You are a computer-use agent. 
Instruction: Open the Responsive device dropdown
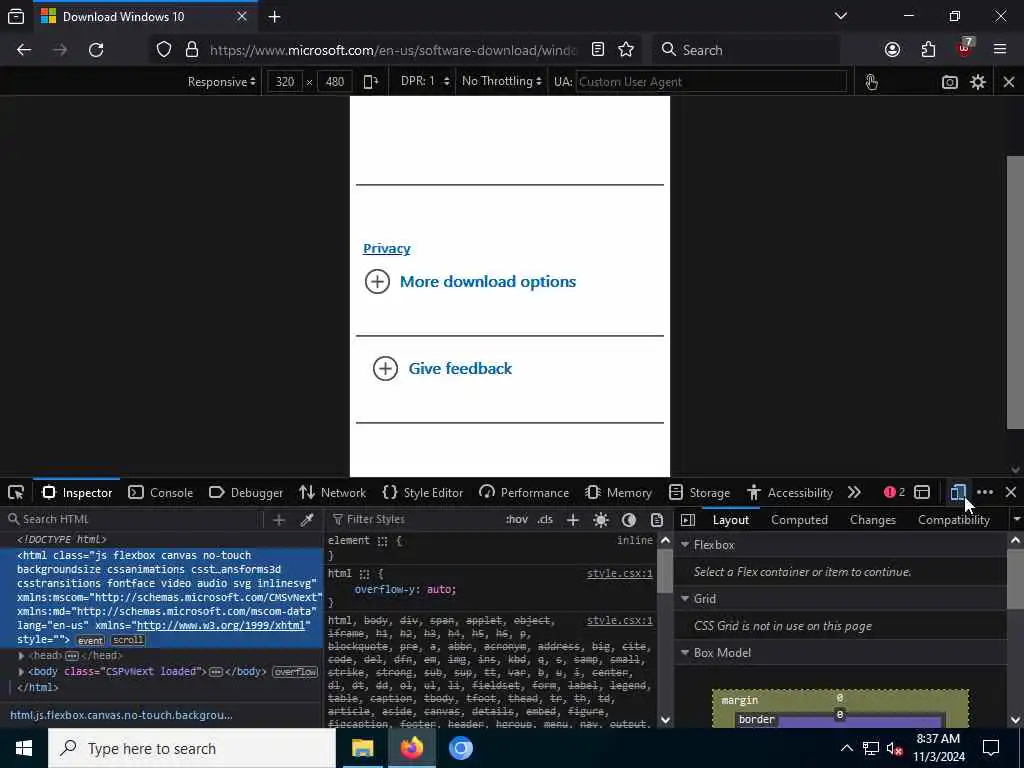pyautogui.click(x=221, y=82)
